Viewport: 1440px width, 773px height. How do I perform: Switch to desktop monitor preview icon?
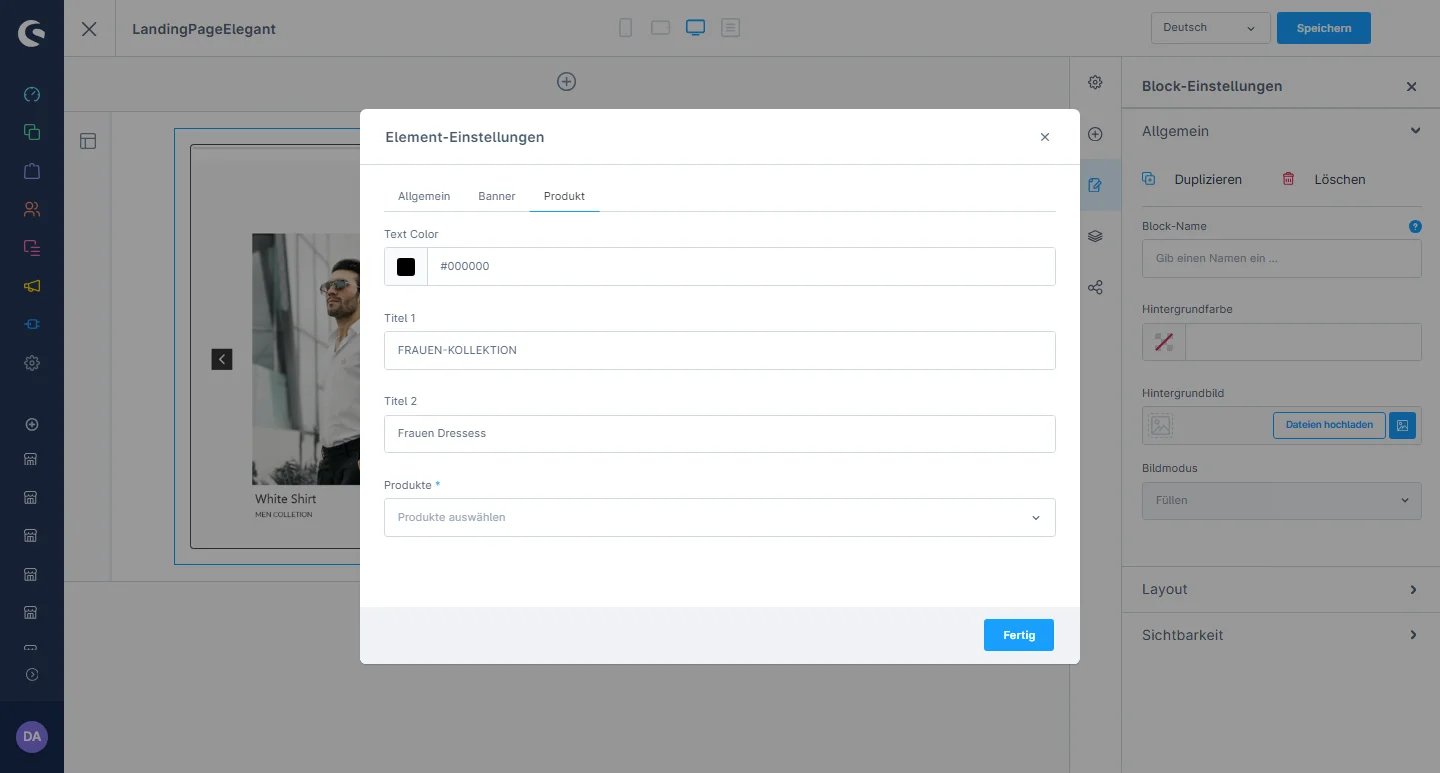[695, 28]
